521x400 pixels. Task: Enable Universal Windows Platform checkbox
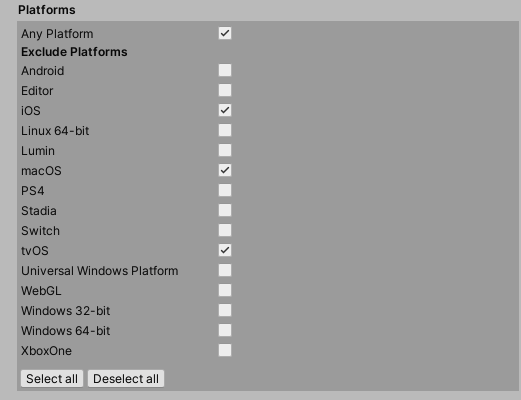tap(225, 270)
